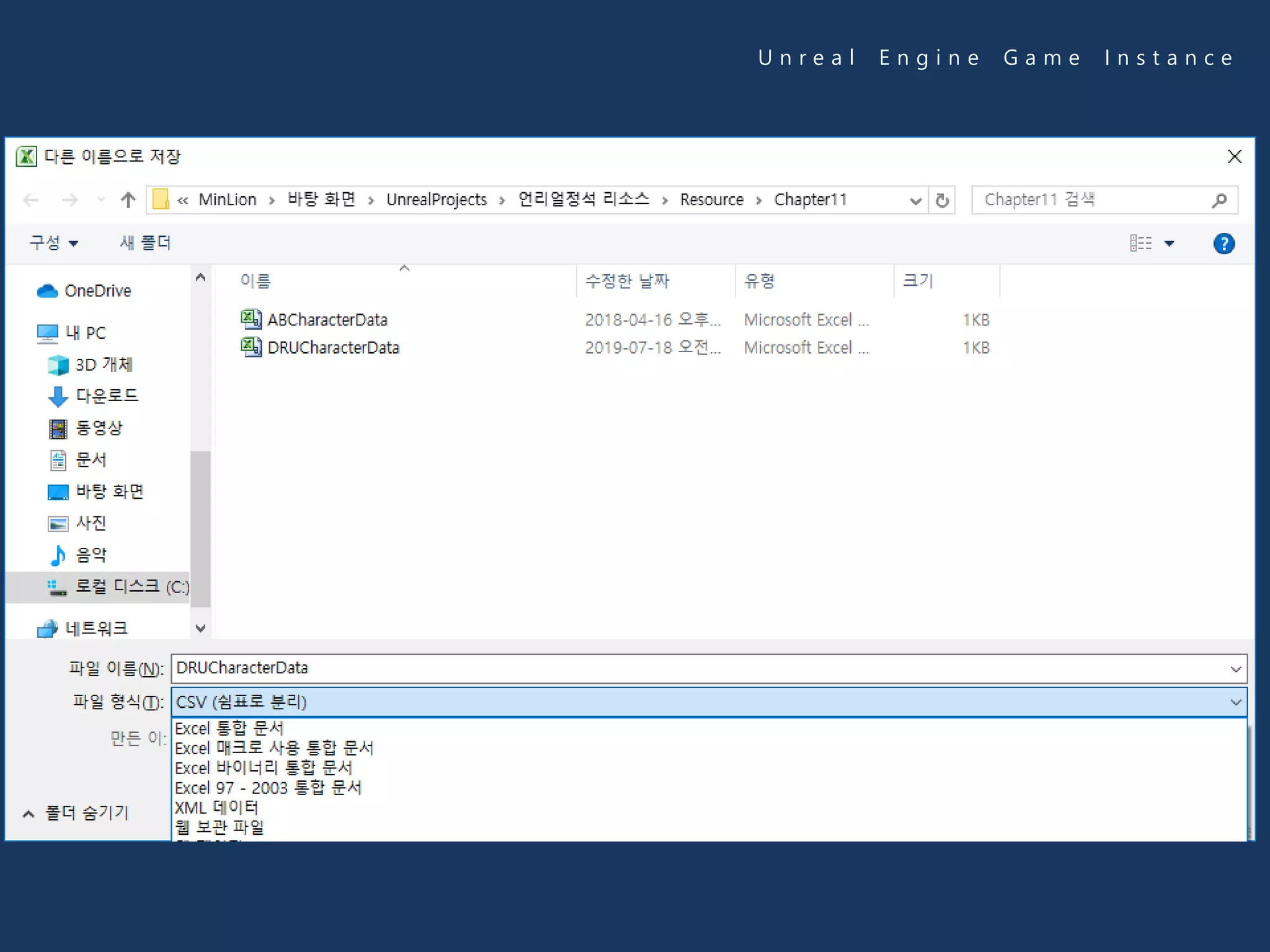Choose XML 데이터 format option

click(x=216, y=808)
